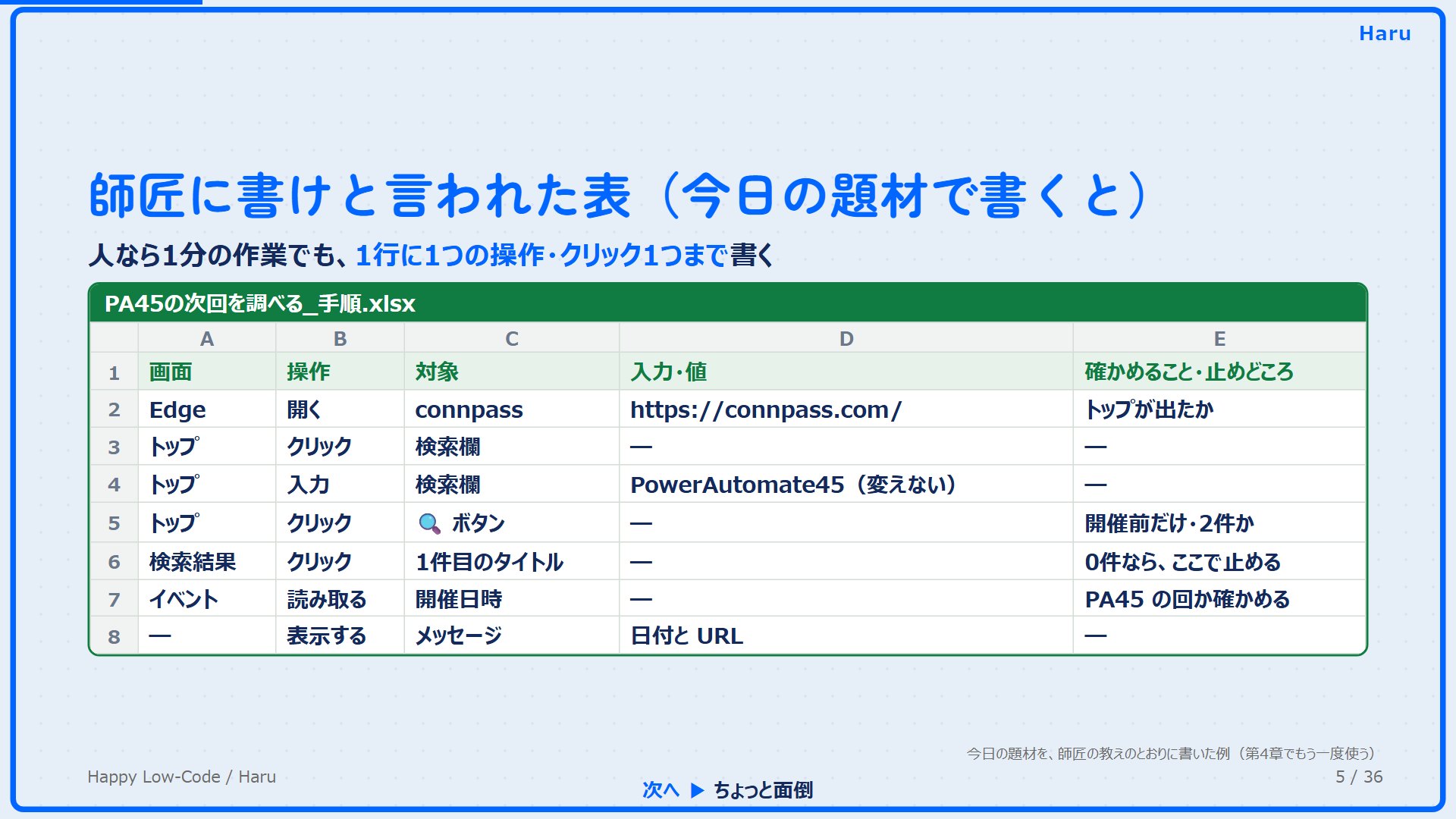Click the connpass cell in column C
1456x819 pixels.
[x=511, y=409]
